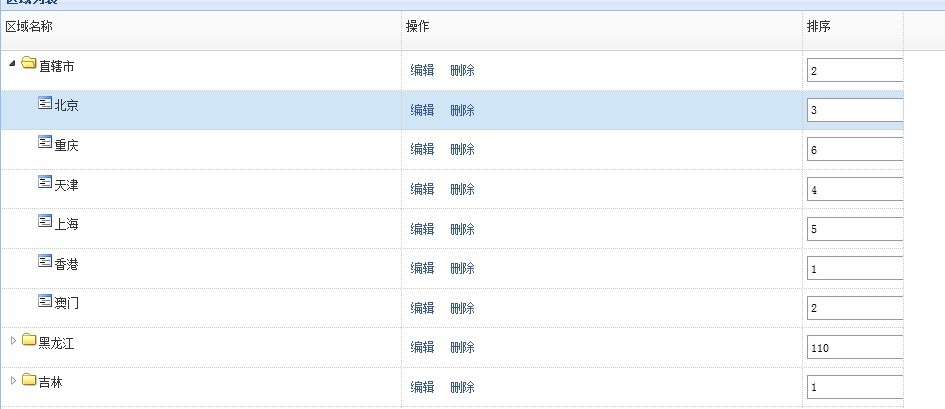Viewport: 945px width, 409px height.
Task: Focus the sort order field for 天津
Action: click(855, 189)
